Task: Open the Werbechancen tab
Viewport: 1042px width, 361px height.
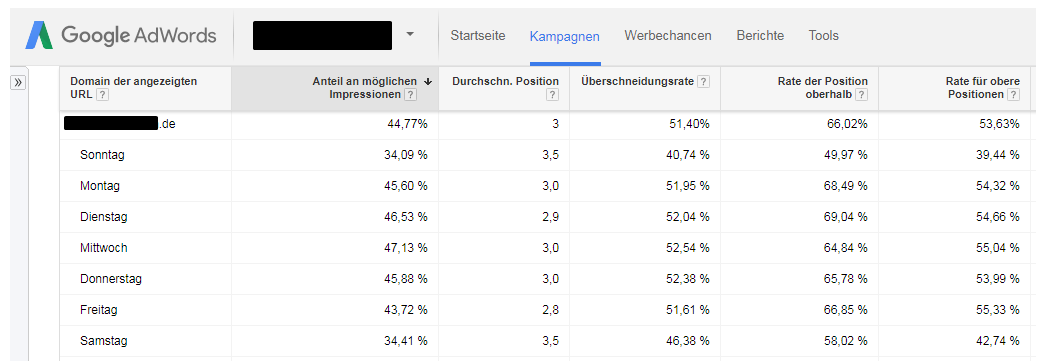Action: click(x=668, y=35)
